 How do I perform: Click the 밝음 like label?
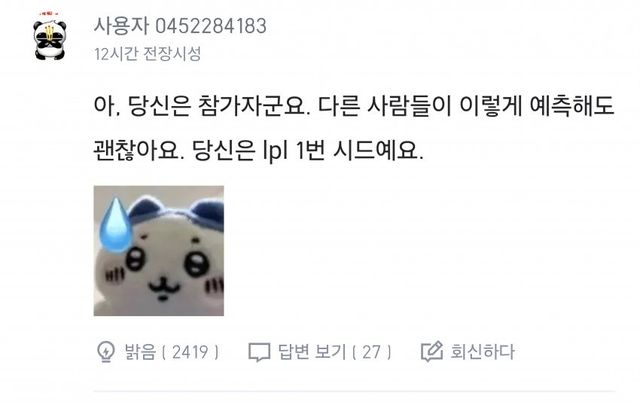pyautogui.click(x=140, y=352)
